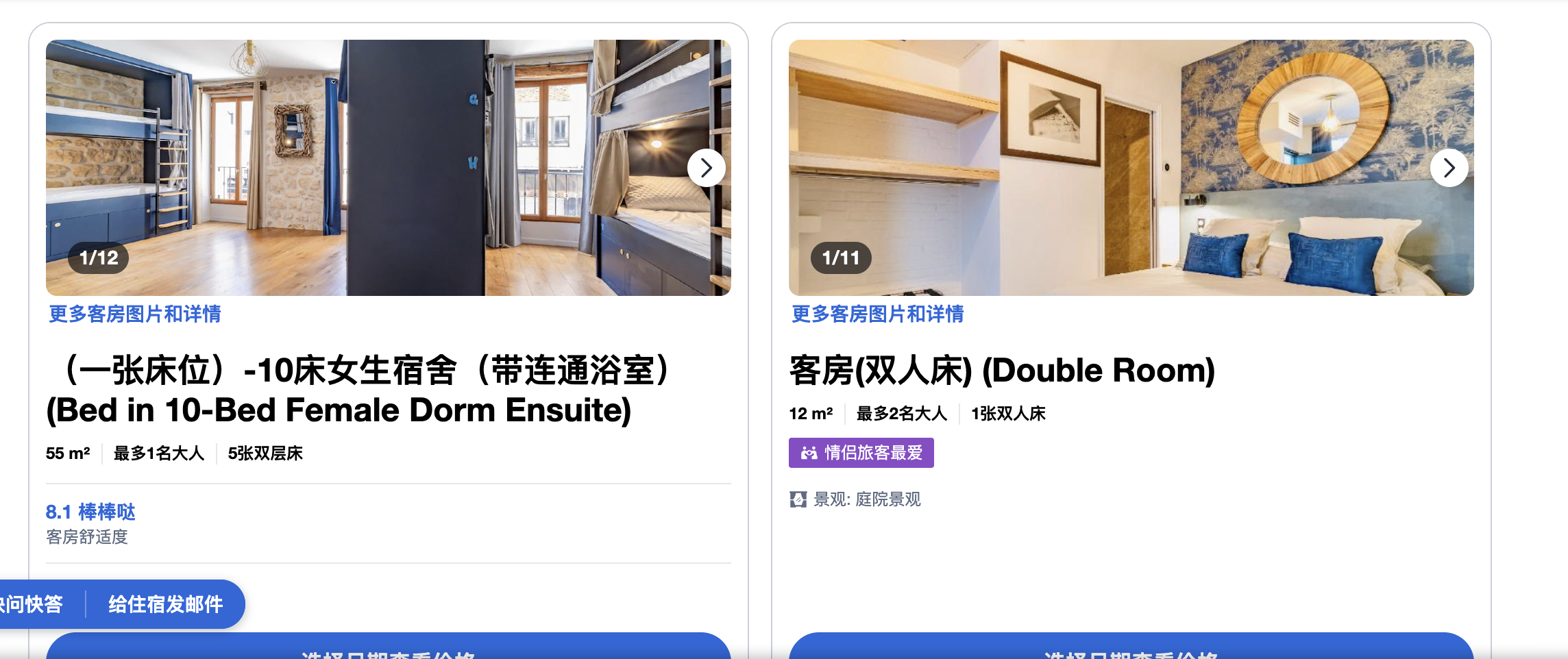This screenshot has height=659, width=1568.
Task: Click the courtyard view icon beside 景观
Action: [x=798, y=499]
